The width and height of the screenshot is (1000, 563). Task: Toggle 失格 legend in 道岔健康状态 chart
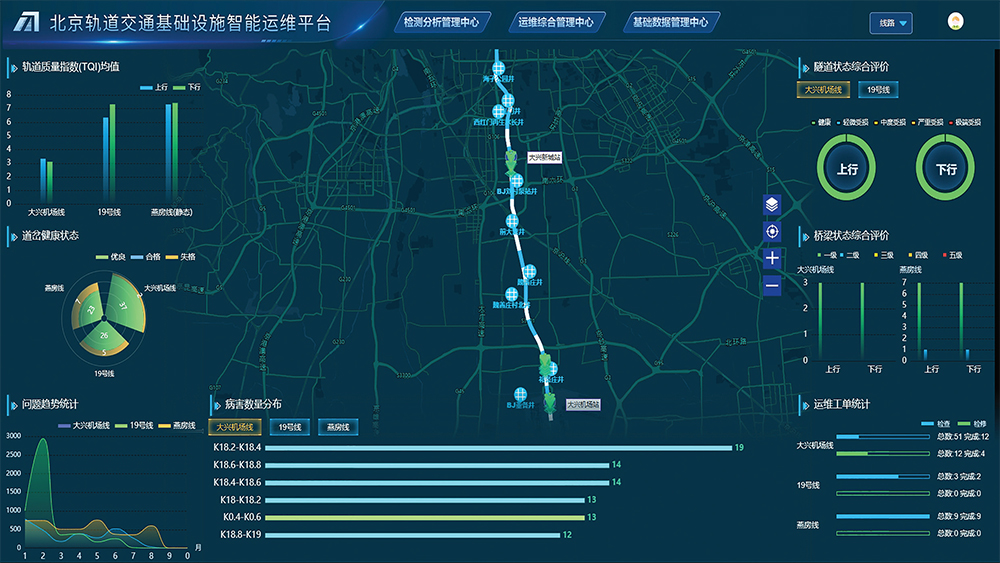coord(180,257)
